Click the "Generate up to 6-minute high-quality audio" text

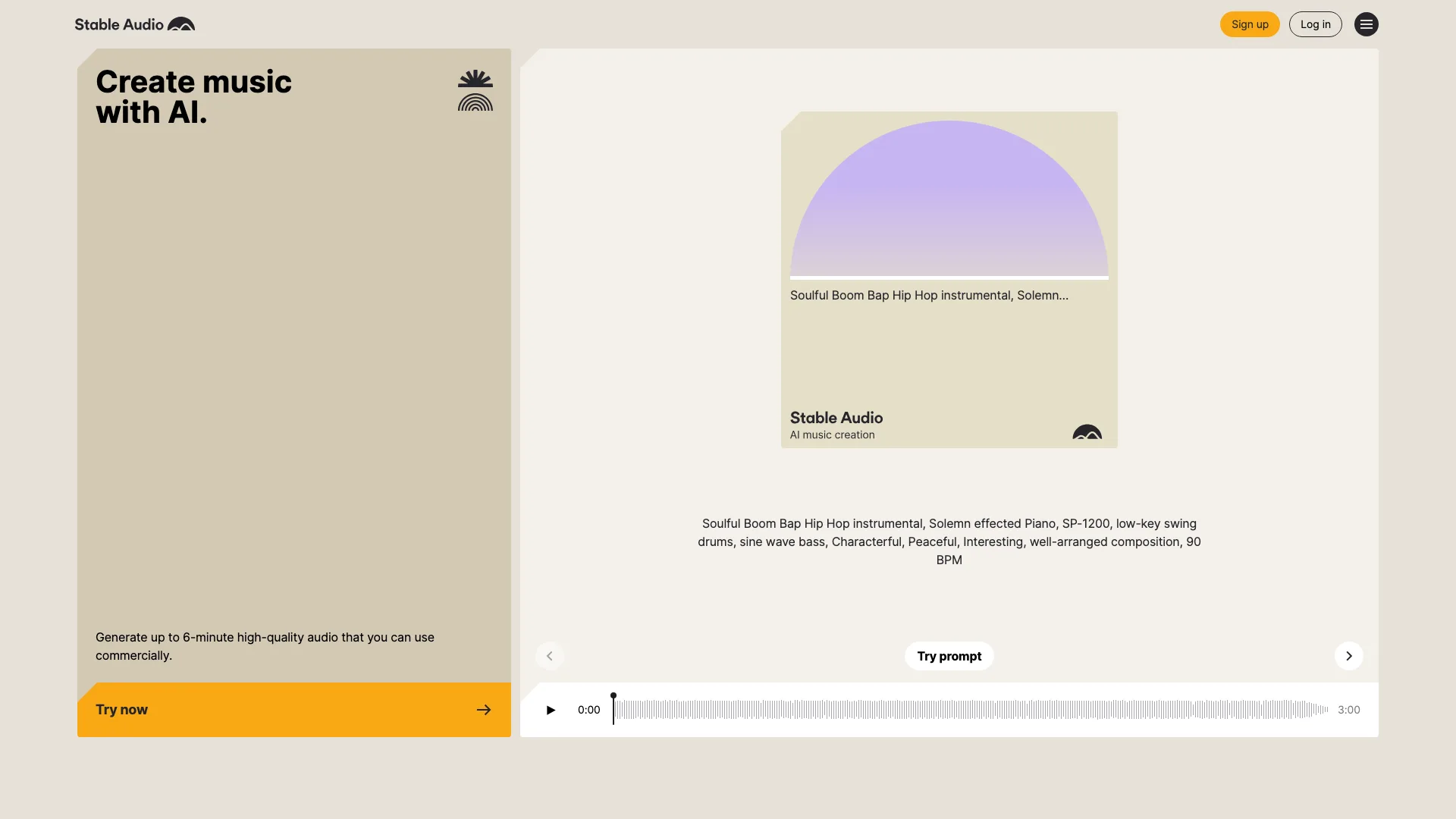(x=265, y=646)
